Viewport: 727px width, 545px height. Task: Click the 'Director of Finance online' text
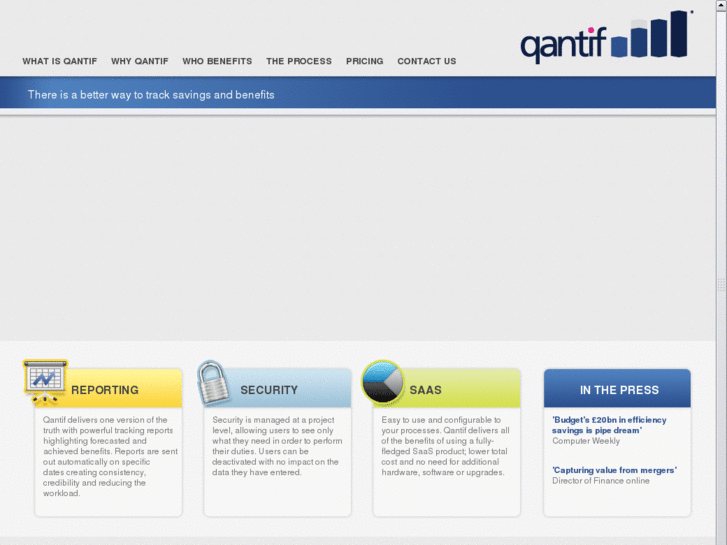pos(601,481)
